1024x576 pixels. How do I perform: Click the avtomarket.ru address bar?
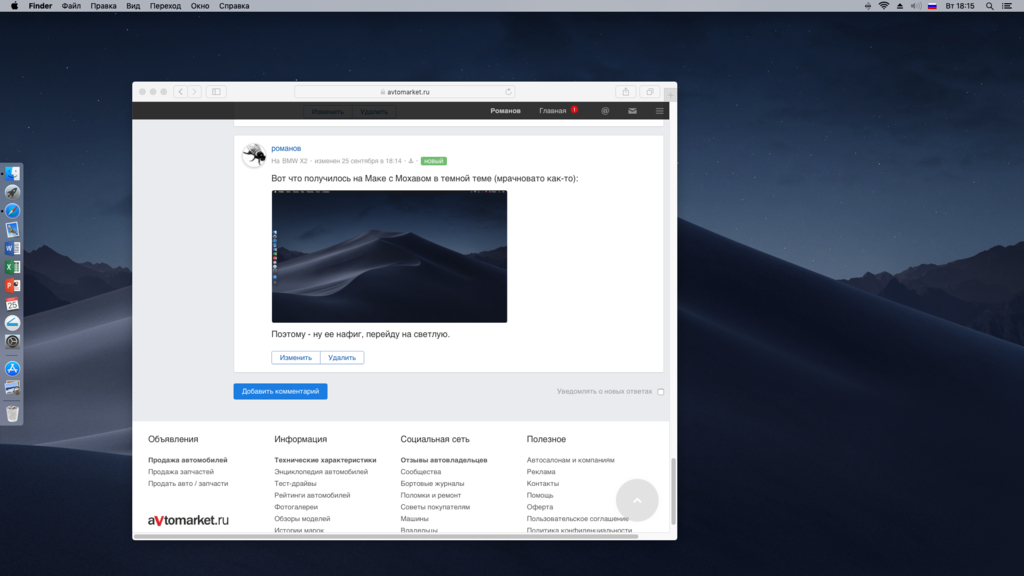(405, 92)
